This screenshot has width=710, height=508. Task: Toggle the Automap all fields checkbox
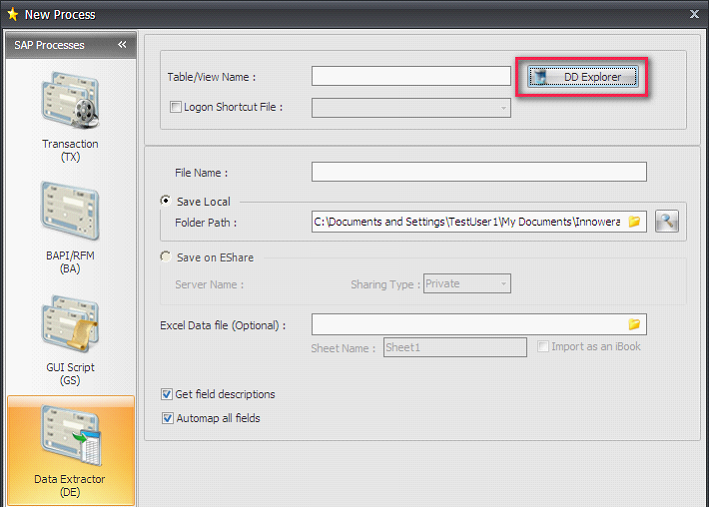[x=166, y=418]
